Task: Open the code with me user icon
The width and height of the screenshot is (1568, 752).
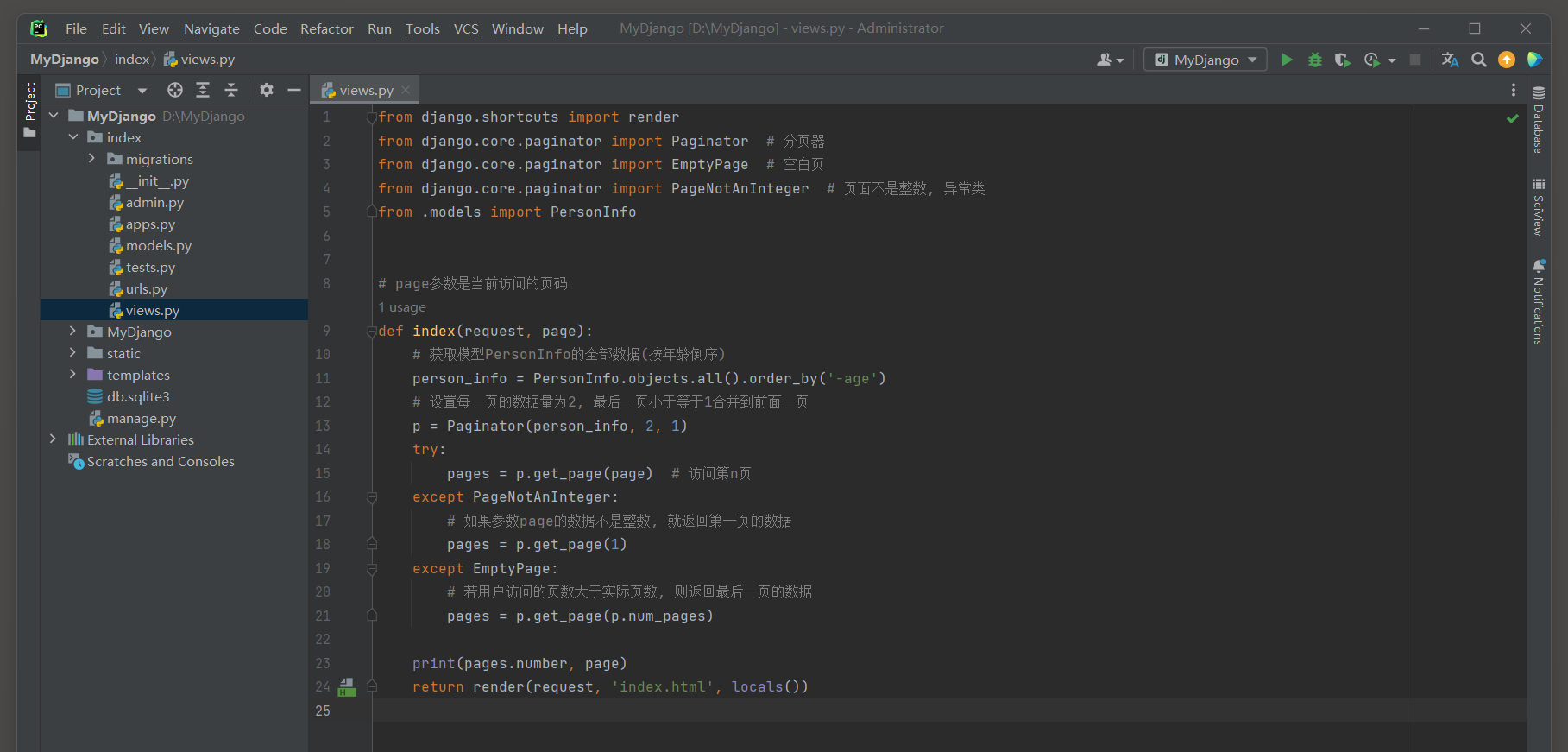Action: click(x=1110, y=60)
